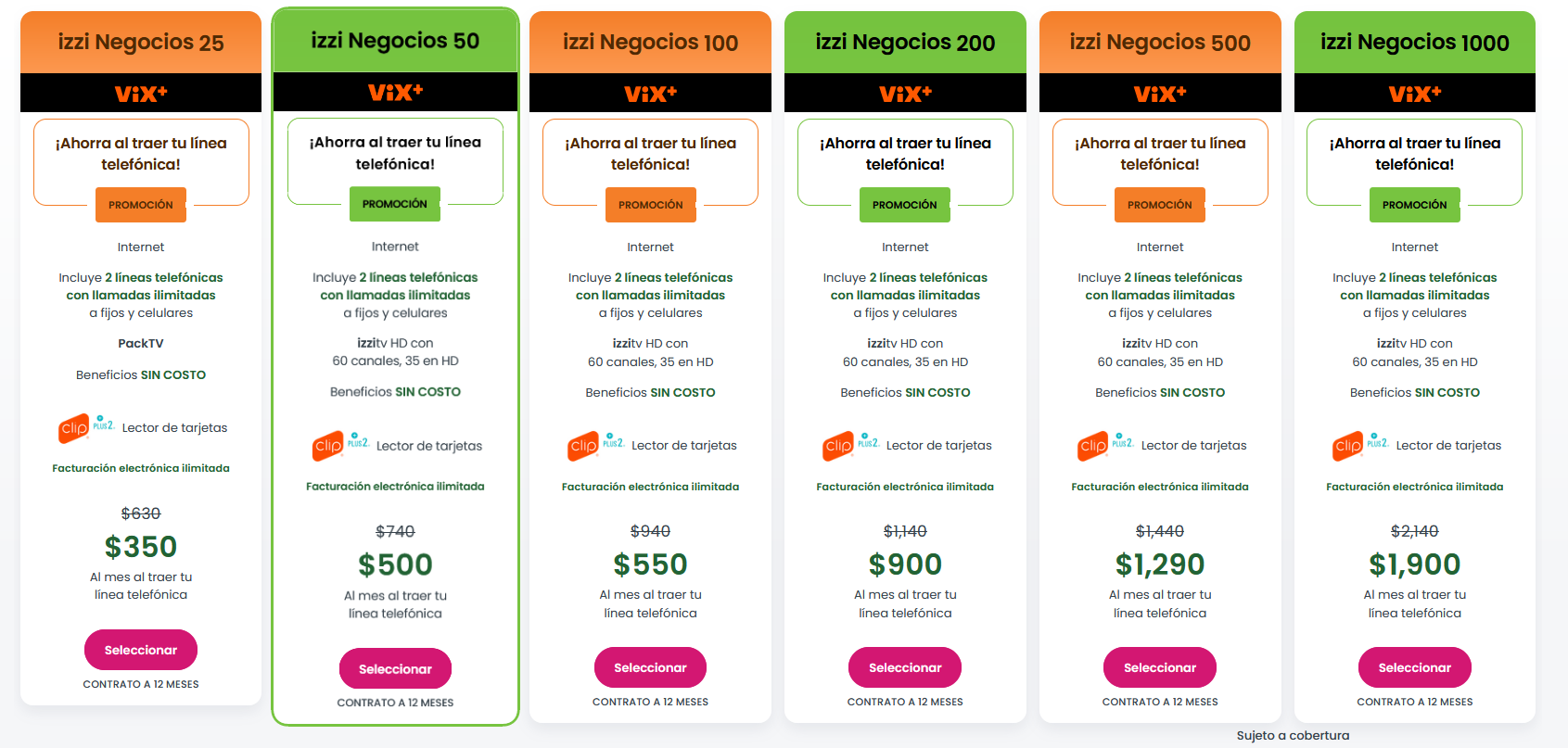Click the orange PROMOCIÓN badge in Negocios 25
The image size is (1568, 748).
click(141, 205)
